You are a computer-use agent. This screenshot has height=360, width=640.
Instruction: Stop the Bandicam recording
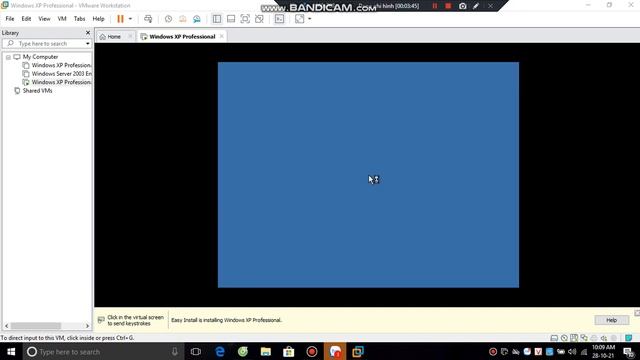point(448,6)
